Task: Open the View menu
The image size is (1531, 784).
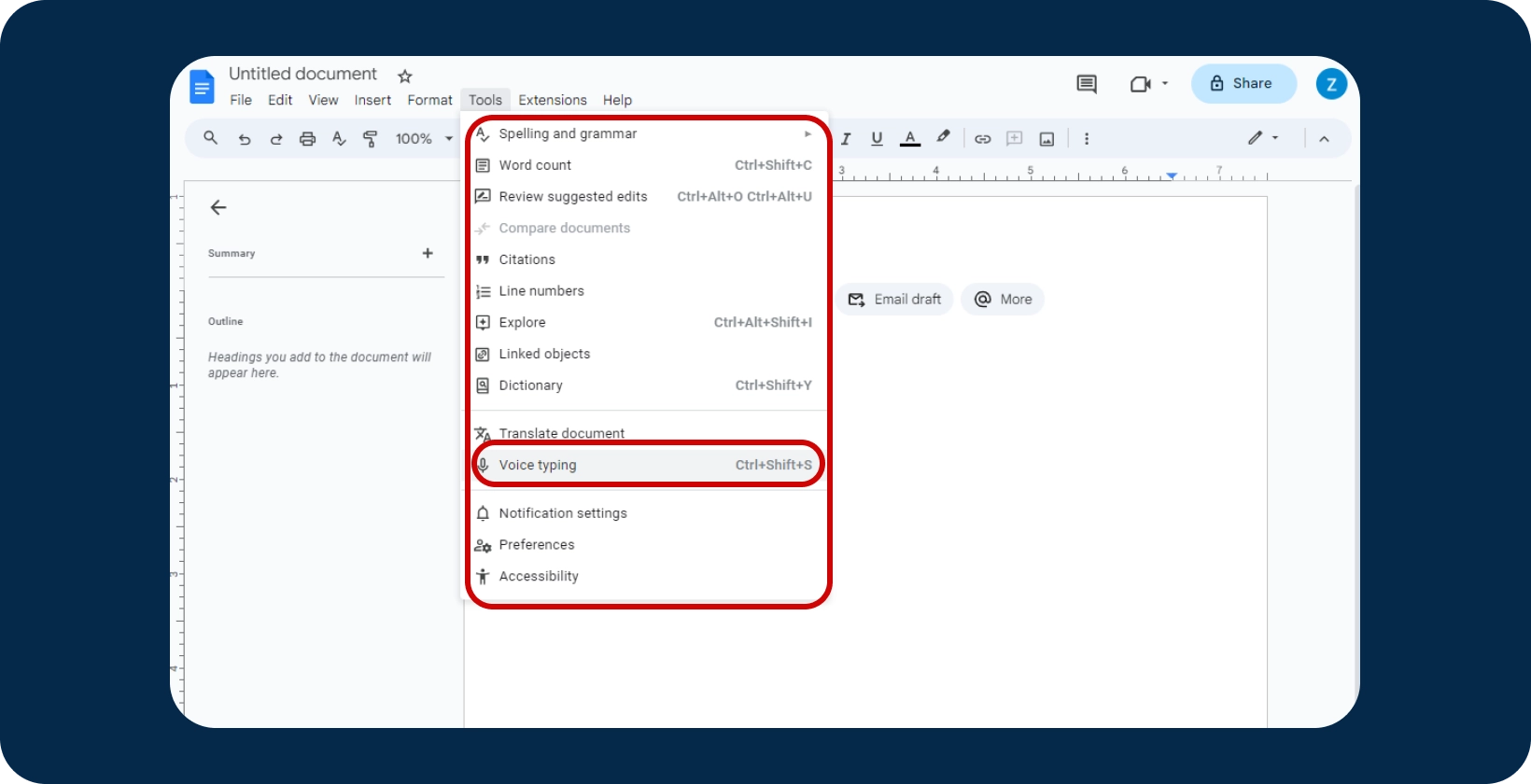Action: [x=323, y=100]
